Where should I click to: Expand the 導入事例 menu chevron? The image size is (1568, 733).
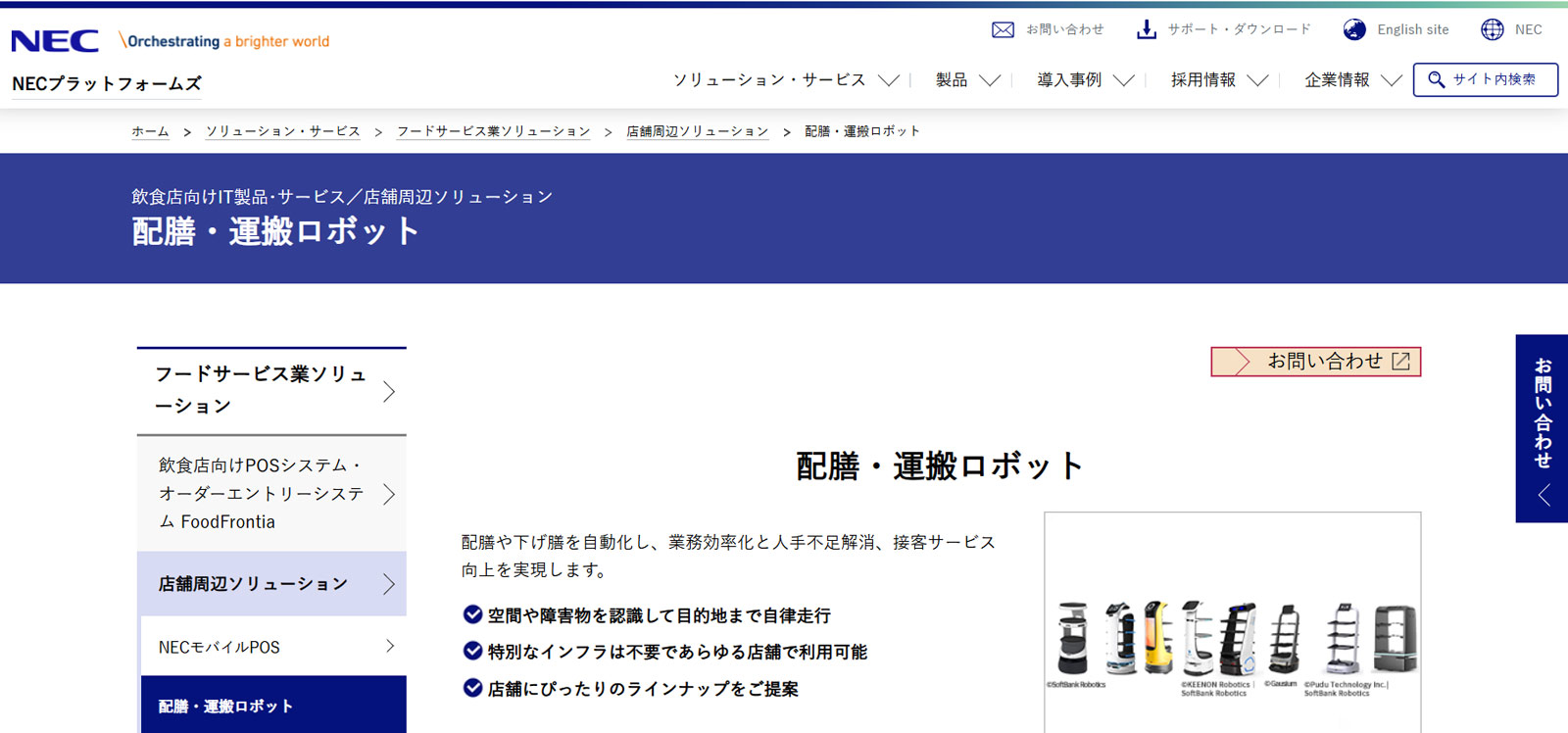click(1124, 80)
